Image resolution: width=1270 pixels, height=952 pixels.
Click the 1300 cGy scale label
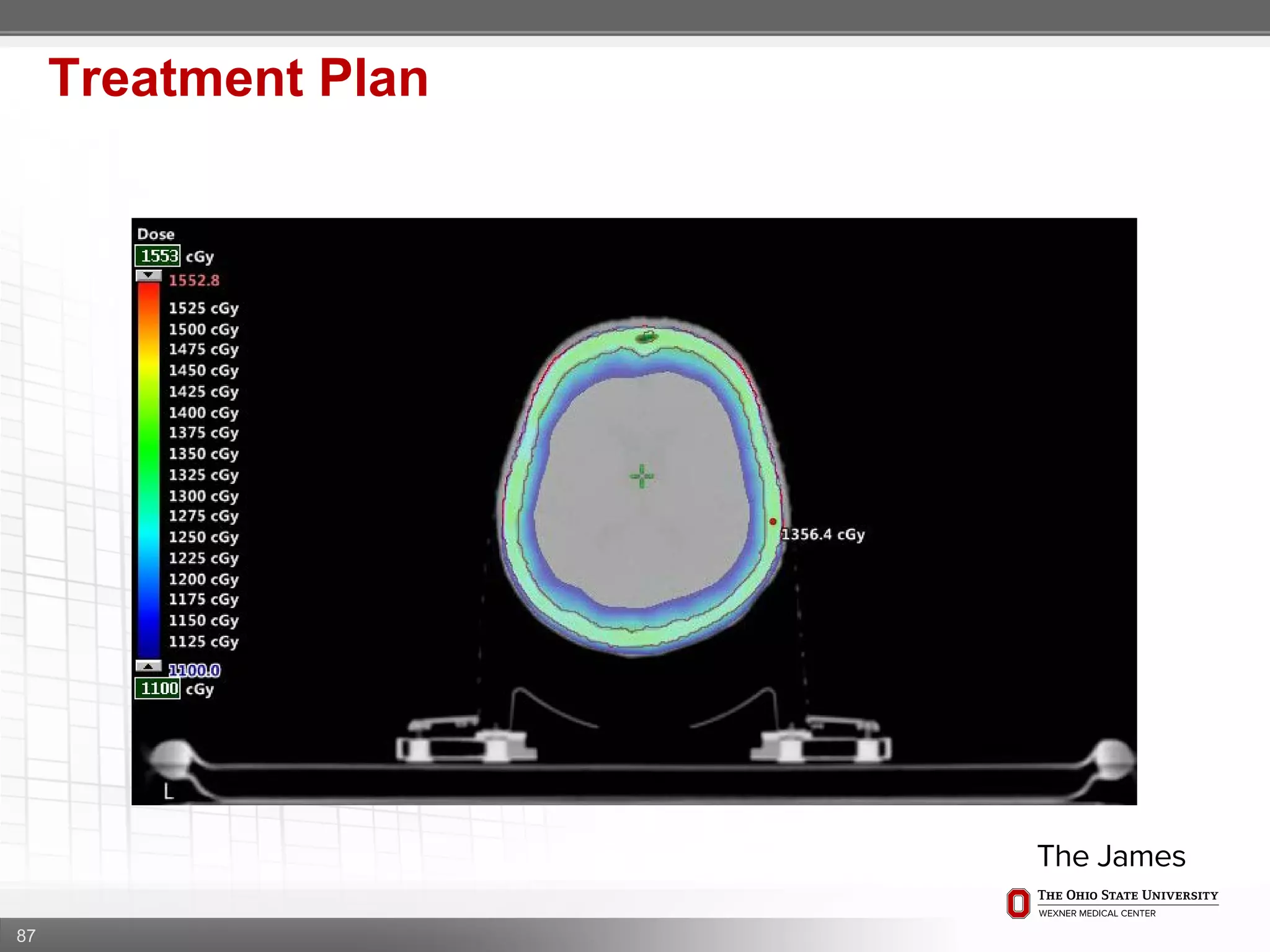click(203, 496)
